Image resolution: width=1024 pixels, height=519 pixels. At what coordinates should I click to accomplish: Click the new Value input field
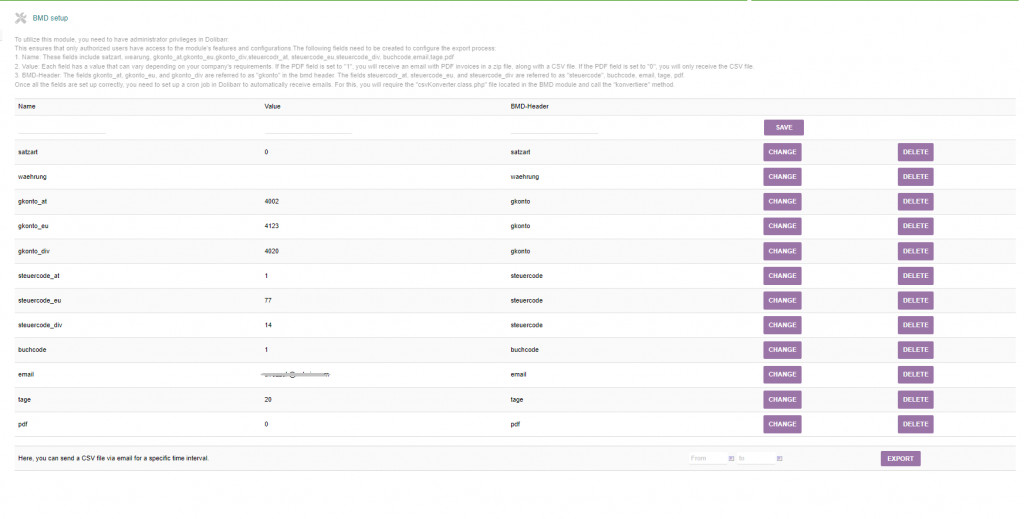[308, 128]
